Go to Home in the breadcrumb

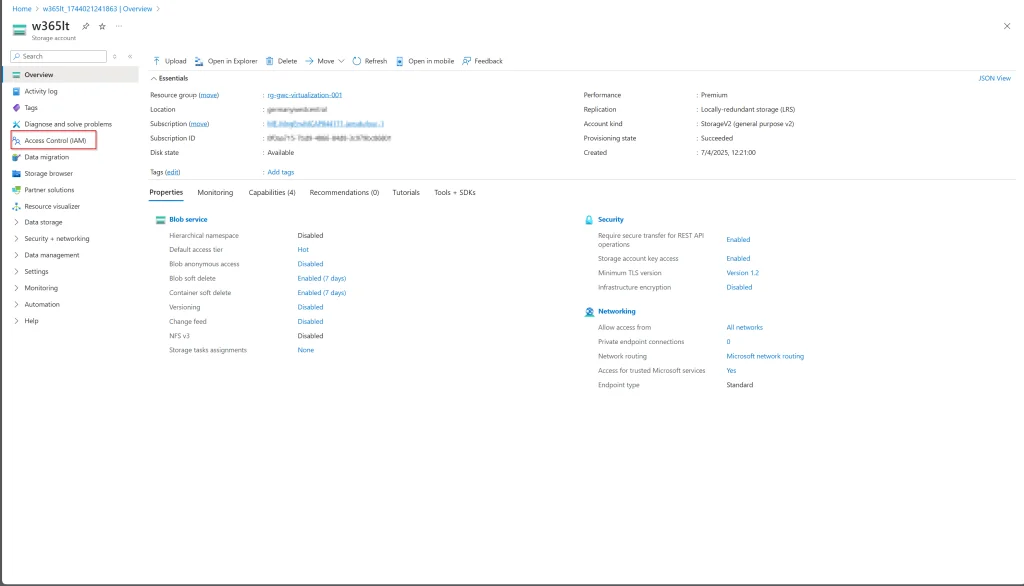tap(22, 8)
